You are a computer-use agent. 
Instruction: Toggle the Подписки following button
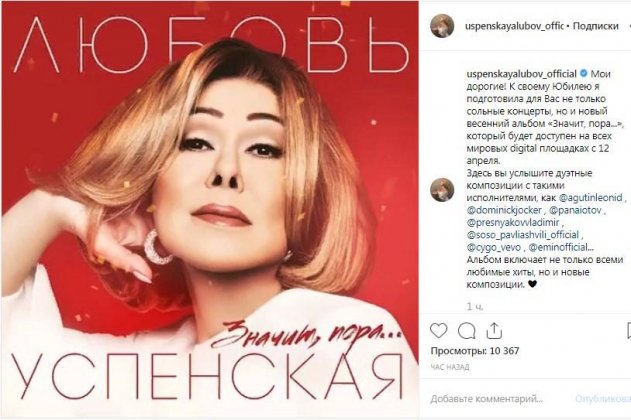pos(596,26)
